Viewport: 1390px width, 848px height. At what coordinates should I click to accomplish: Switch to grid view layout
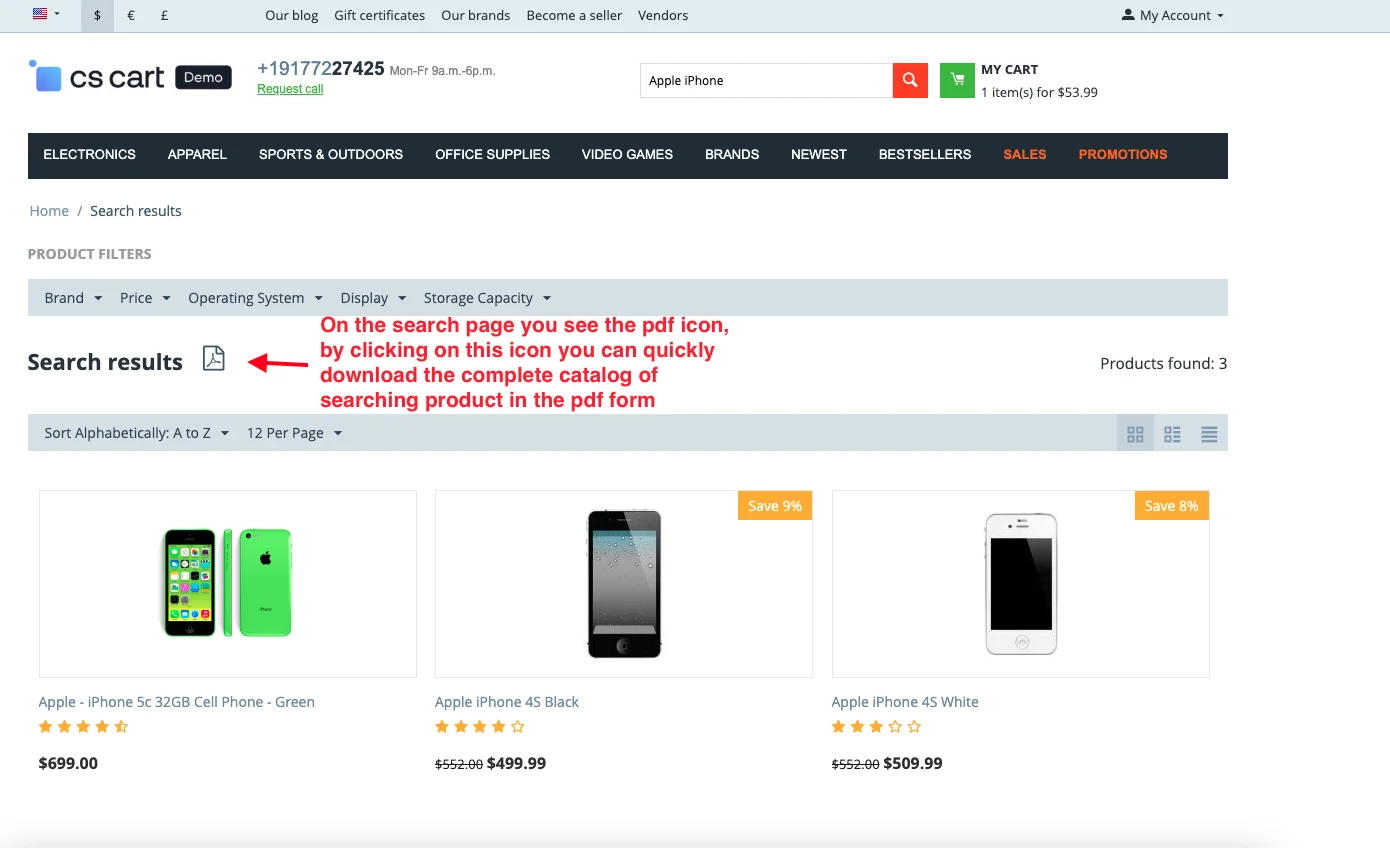[1135, 434]
